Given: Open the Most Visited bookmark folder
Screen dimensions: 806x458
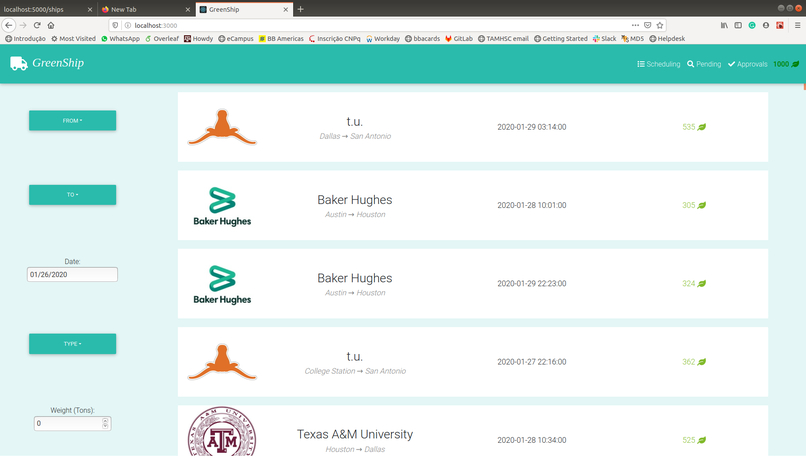Looking at the screenshot, I should click(x=73, y=39).
